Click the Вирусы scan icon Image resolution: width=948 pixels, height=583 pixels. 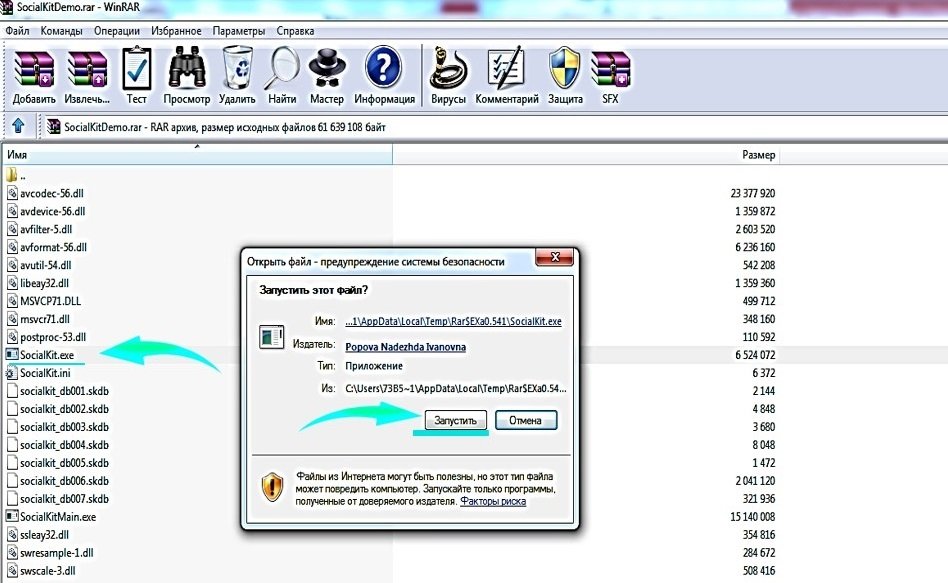point(448,68)
